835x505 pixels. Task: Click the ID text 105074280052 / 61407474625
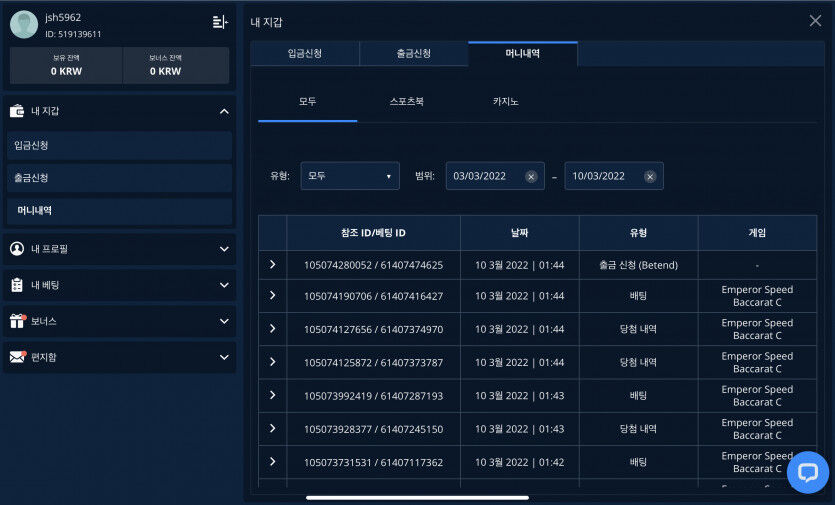[x=373, y=265]
